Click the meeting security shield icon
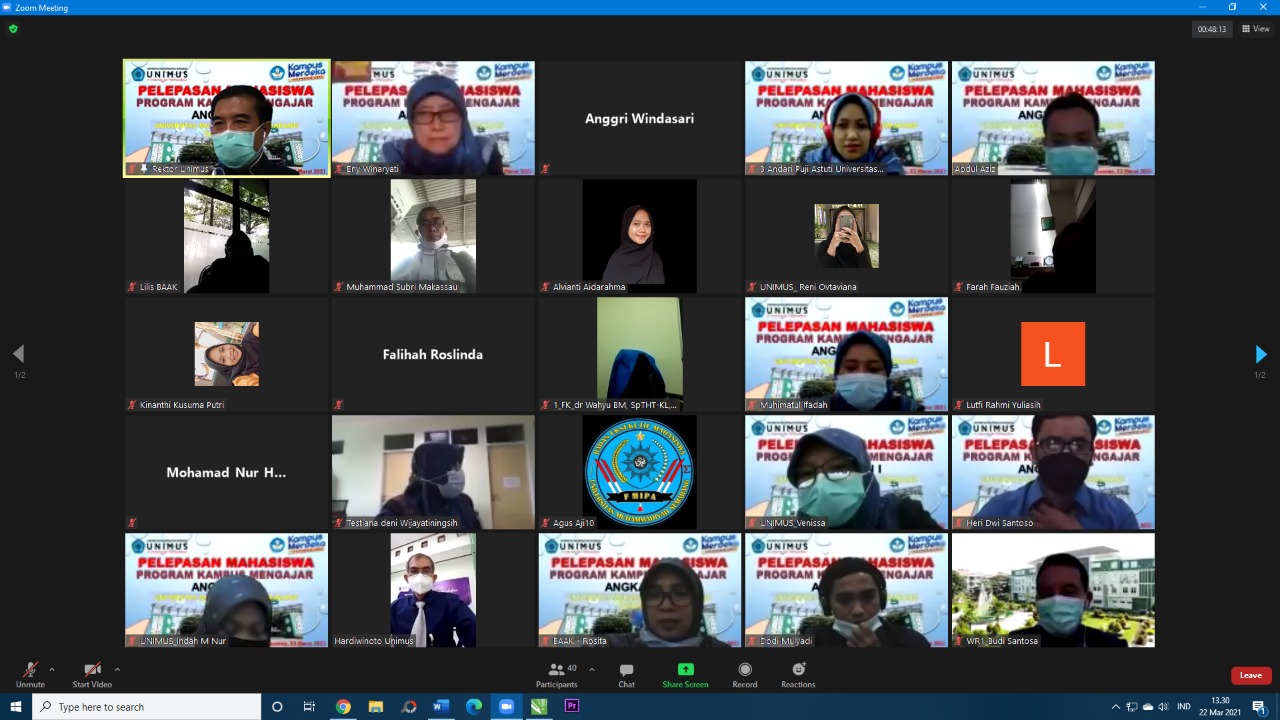The image size is (1280, 720). (x=13, y=28)
